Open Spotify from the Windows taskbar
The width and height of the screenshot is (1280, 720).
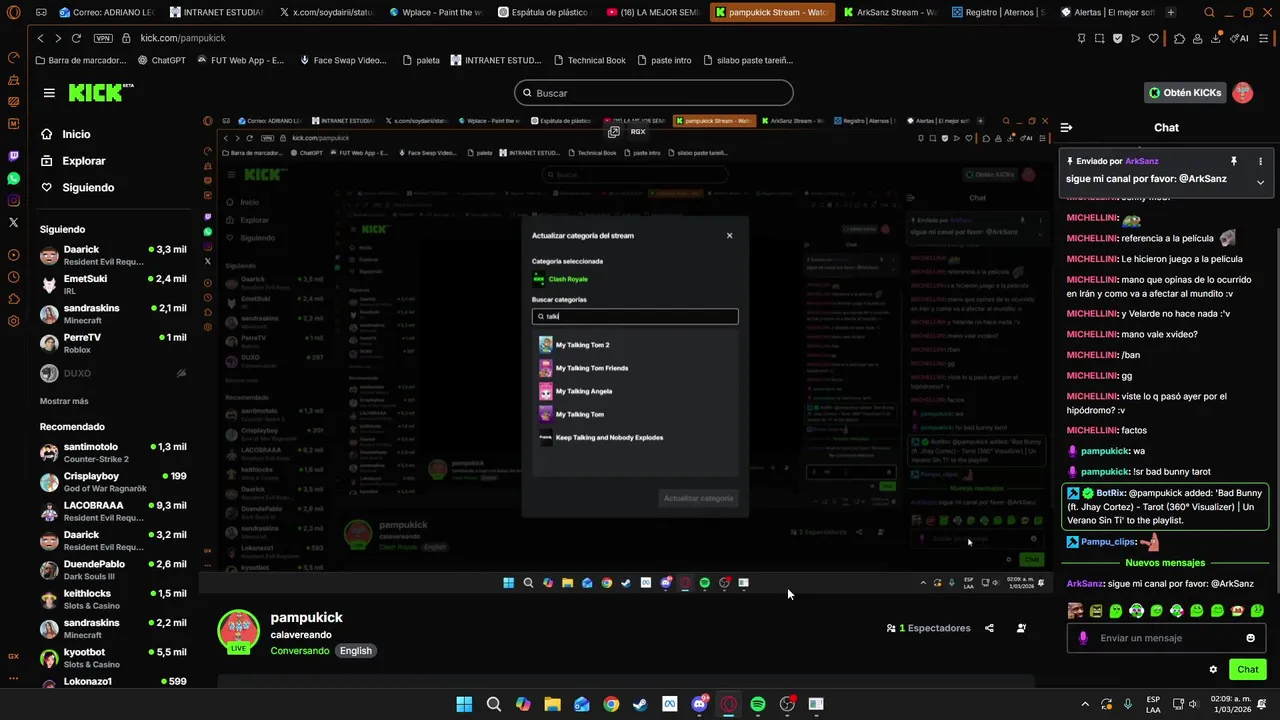[x=758, y=704]
